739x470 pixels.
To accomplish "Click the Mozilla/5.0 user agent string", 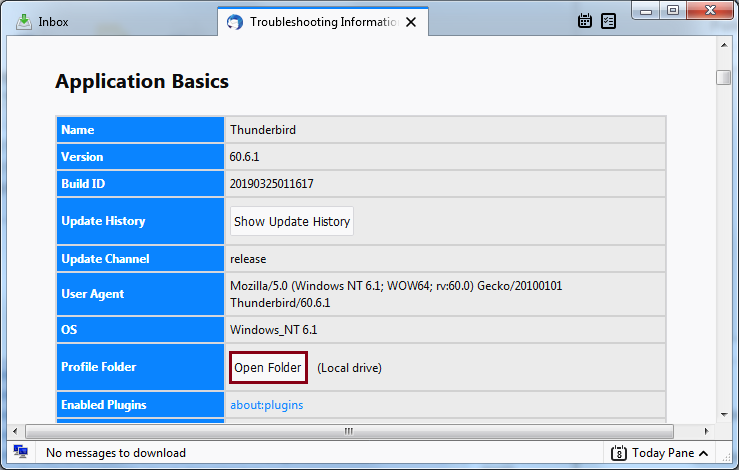I will [396, 294].
